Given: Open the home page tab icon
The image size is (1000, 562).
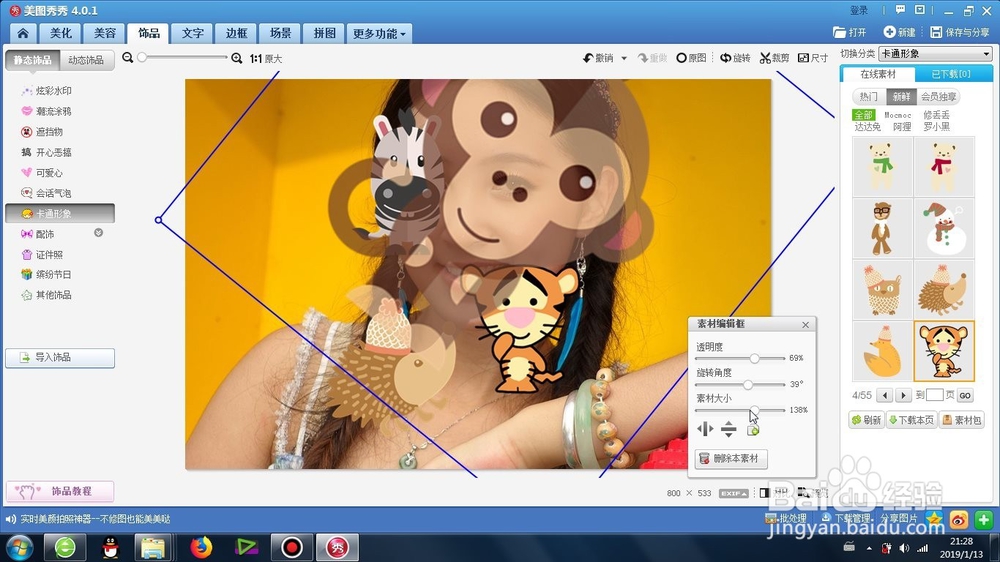Looking at the screenshot, I should pyautogui.click(x=23, y=33).
